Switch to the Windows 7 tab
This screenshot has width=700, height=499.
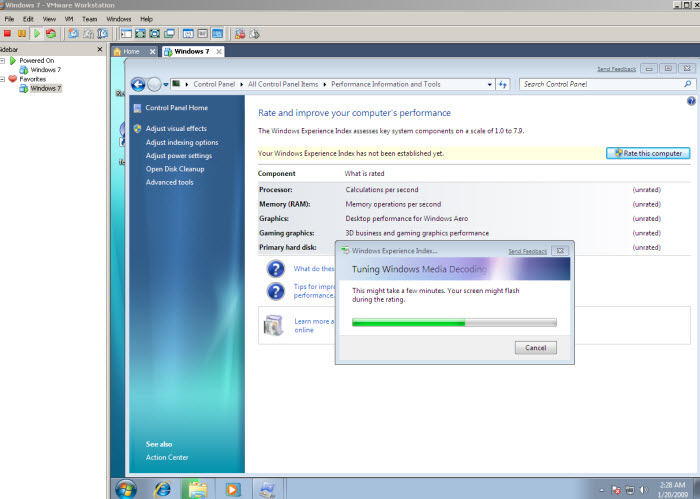click(x=192, y=52)
